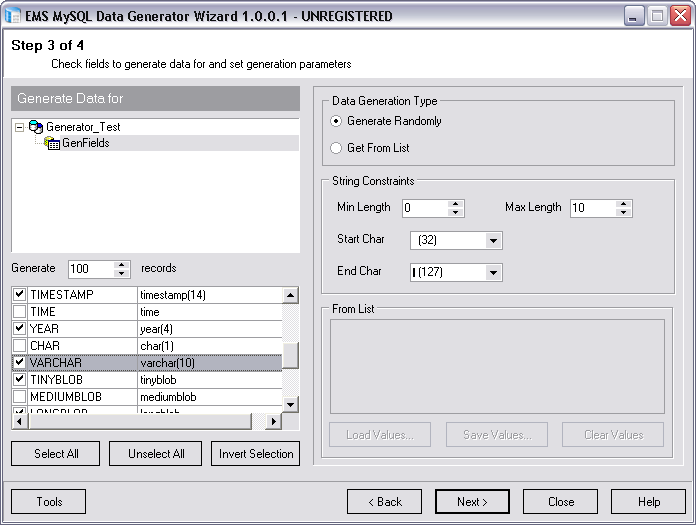Decrease Min Length with down arrow

(x=455, y=212)
